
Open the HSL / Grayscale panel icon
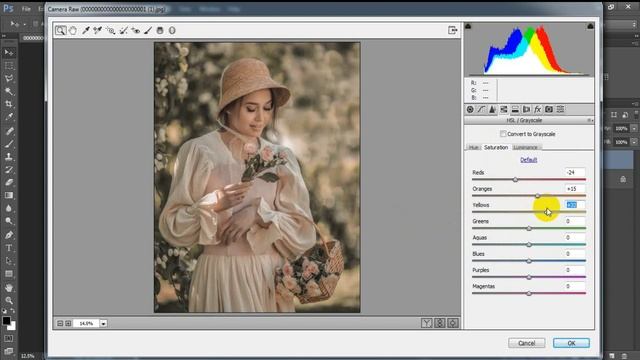pyautogui.click(x=504, y=109)
